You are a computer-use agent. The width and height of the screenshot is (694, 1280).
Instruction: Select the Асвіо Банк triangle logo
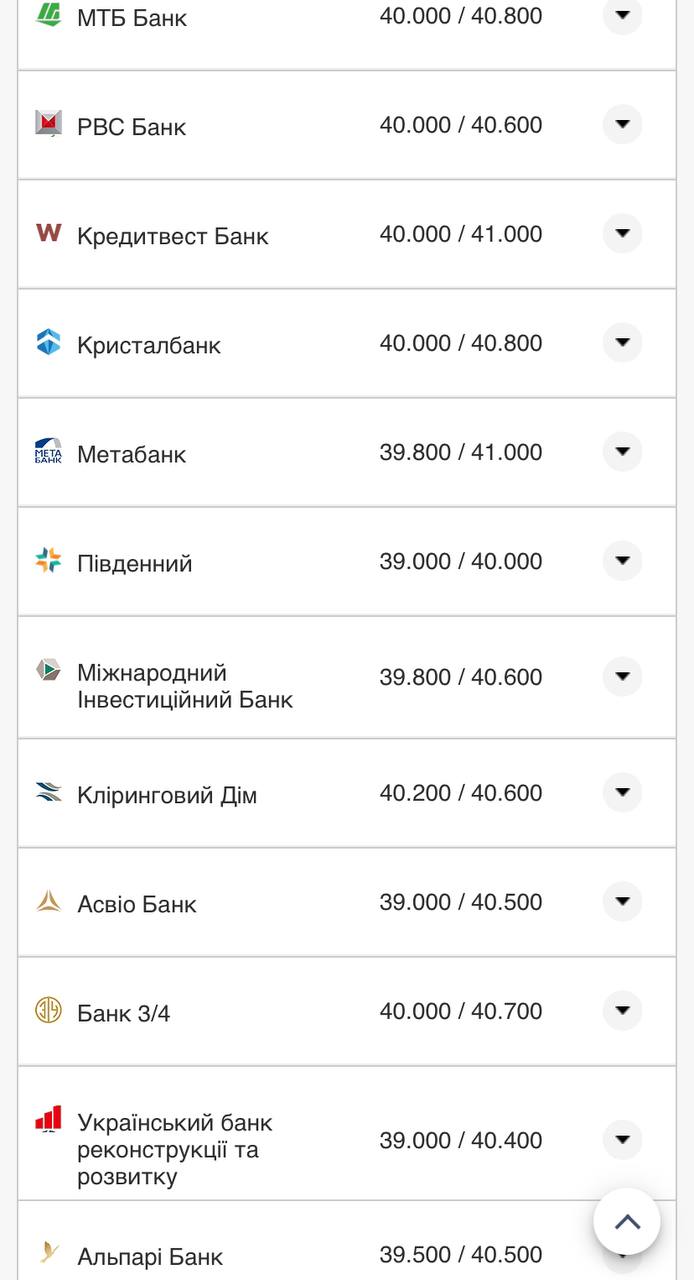click(x=48, y=901)
